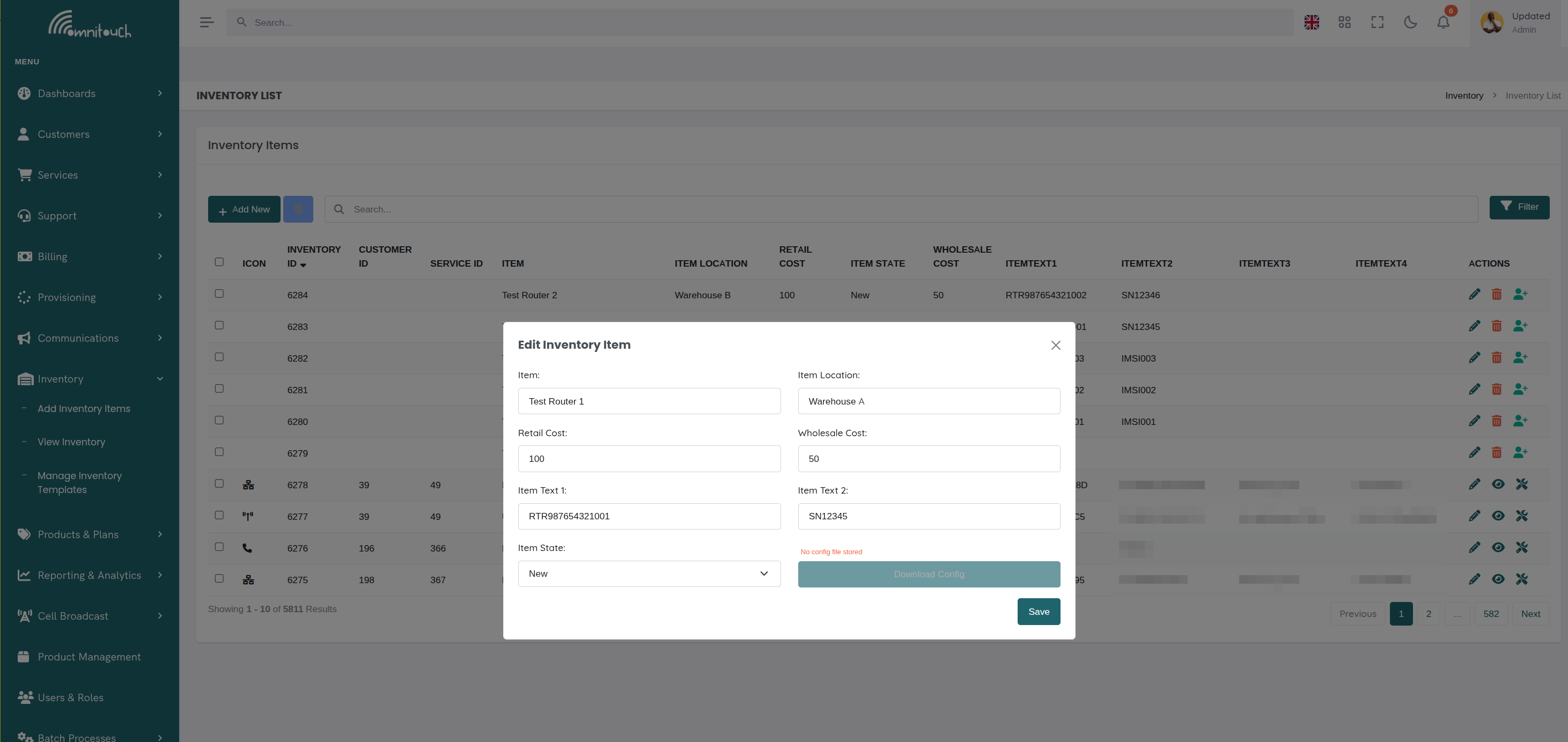Open the notifications bell icon
Screen dimensions: 1568x742
[x=1442, y=23]
